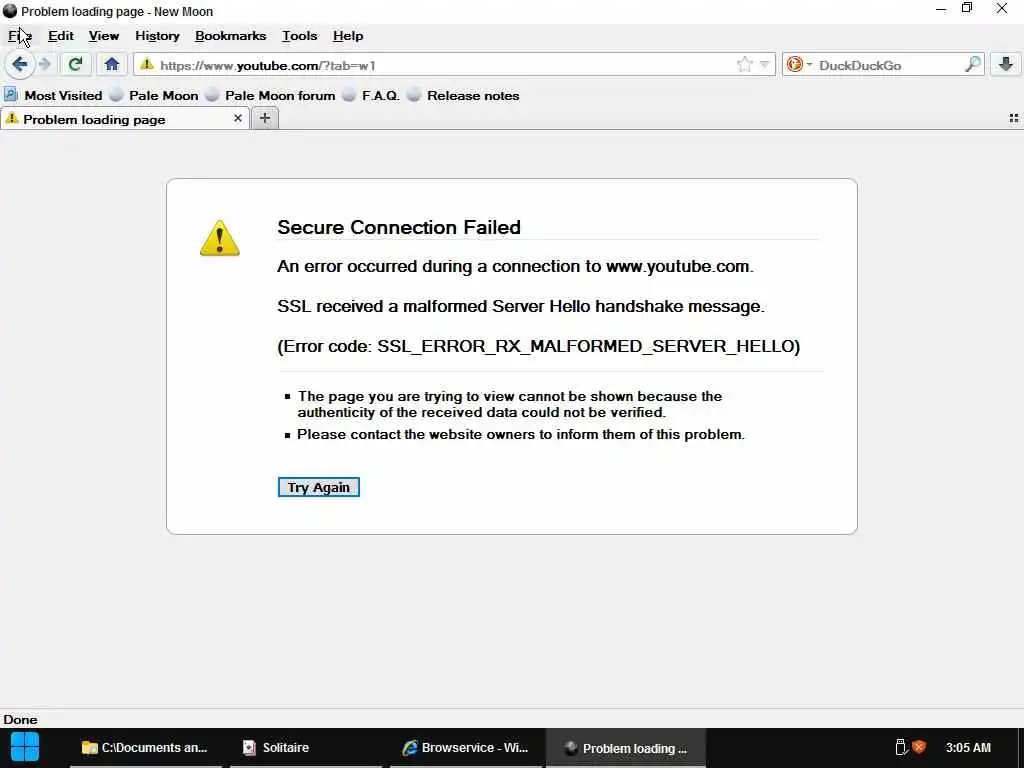The image size is (1024, 768).
Task: Minimize the New Moon window
Action: point(941,10)
